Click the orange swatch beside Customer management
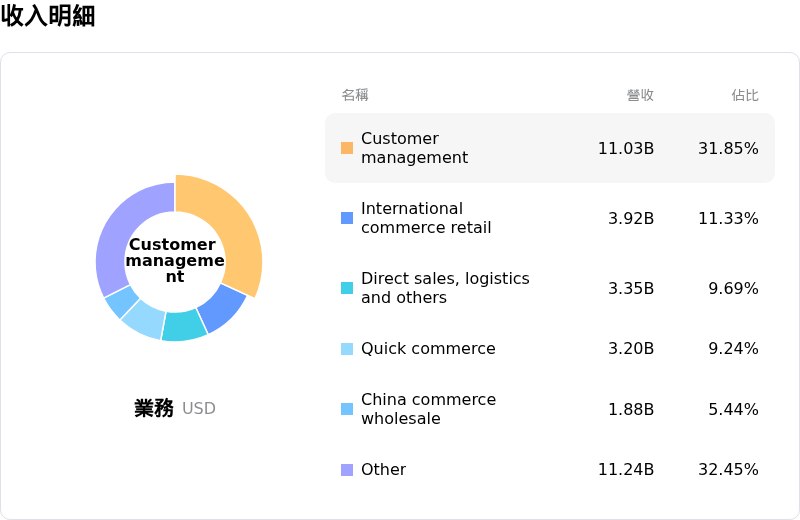Image resolution: width=800 pixels, height=520 pixels. 347,148
